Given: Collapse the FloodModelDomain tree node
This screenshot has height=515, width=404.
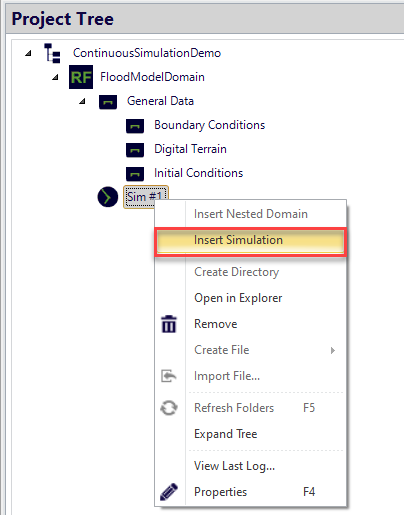Looking at the screenshot, I should 56,77.
